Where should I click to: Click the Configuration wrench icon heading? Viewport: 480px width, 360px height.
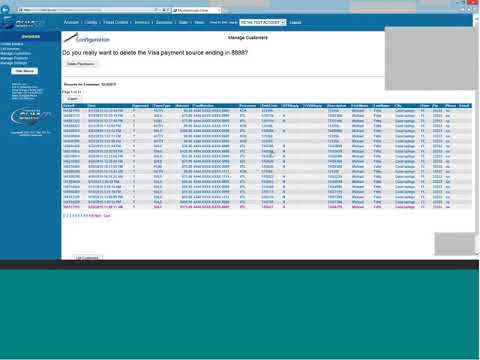point(87,38)
